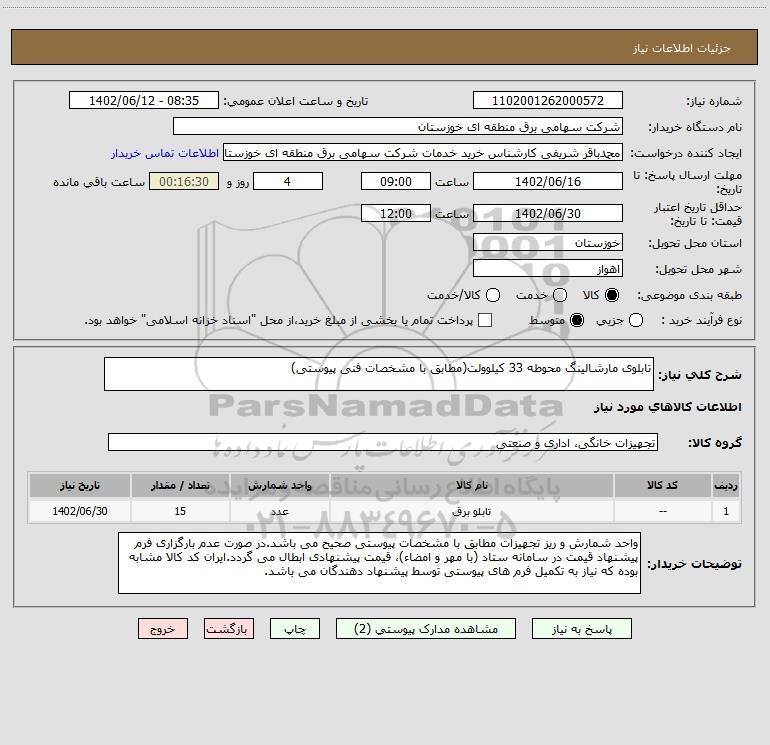Choose the متوسط purchase type radio

(x=577, y=320)
